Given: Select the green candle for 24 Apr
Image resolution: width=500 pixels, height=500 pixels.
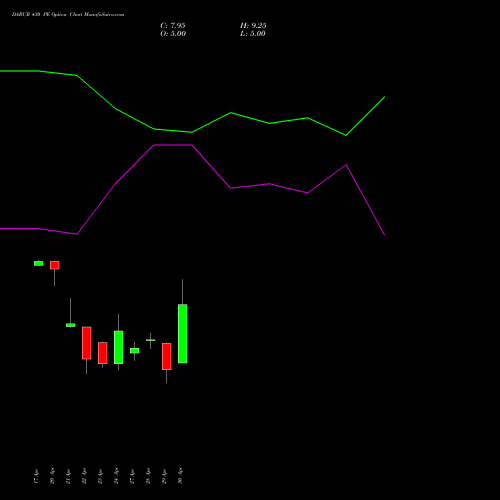Looking at the screenshot, I should (119, 347).
